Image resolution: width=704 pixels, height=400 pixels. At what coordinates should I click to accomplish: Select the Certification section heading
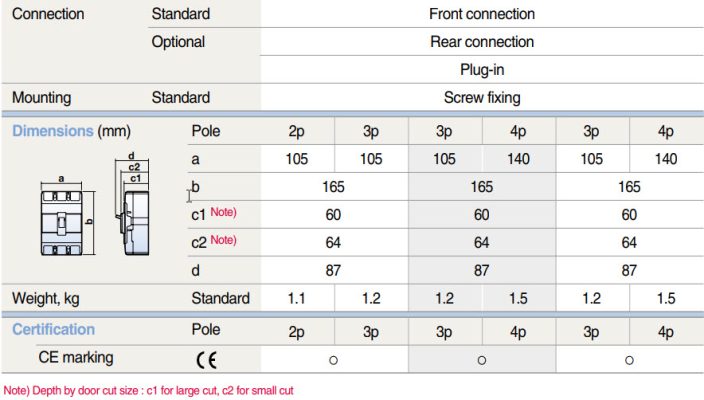coord(53,329)
